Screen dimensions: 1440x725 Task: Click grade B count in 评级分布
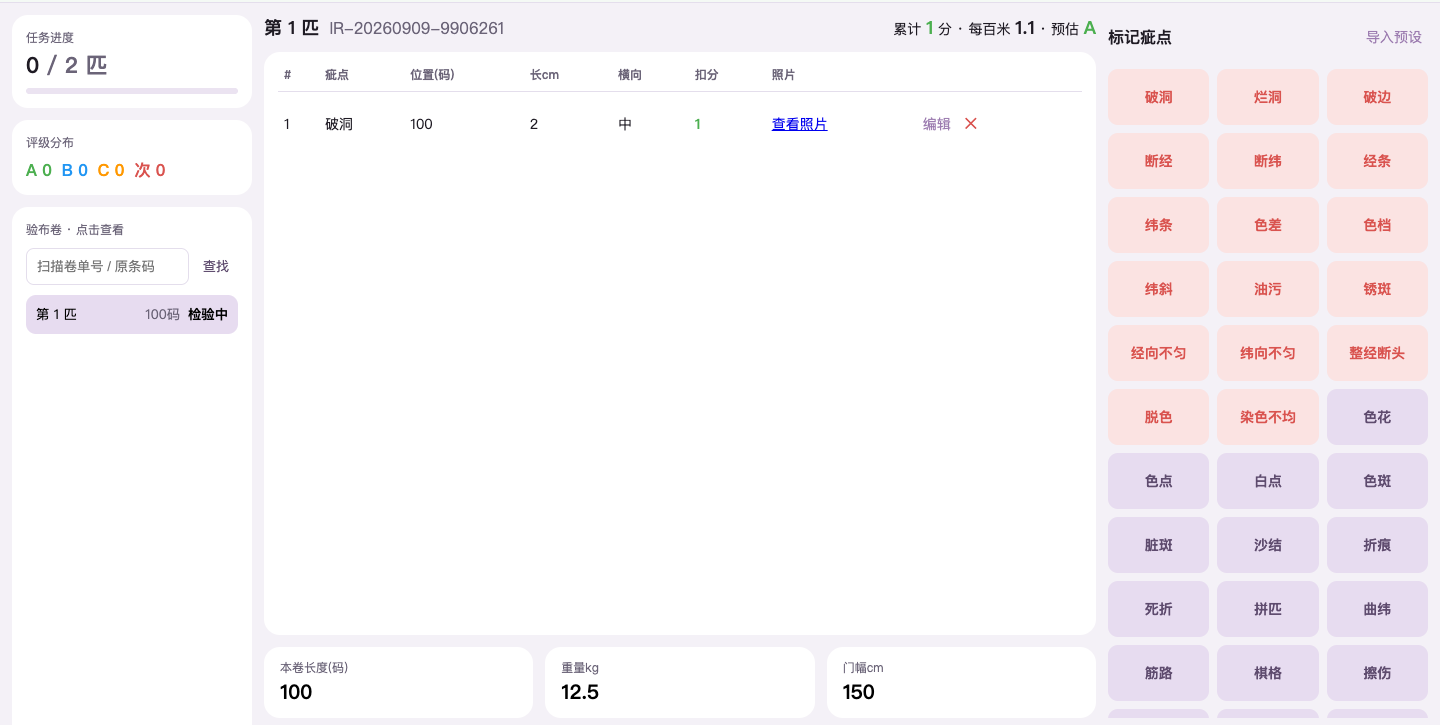pyautogui.click(x=75, y=170)
